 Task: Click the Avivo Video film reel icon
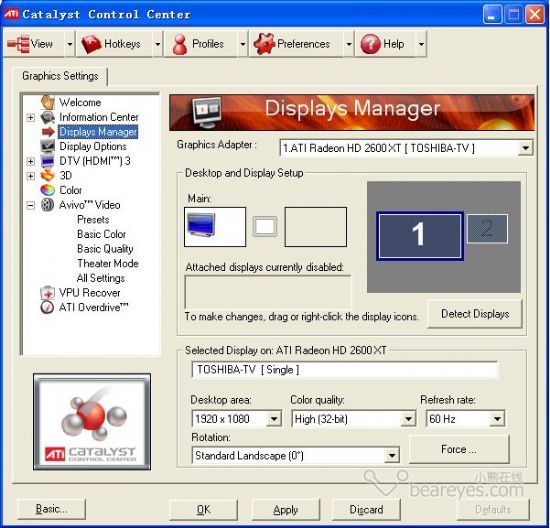[x=47, y=205]
